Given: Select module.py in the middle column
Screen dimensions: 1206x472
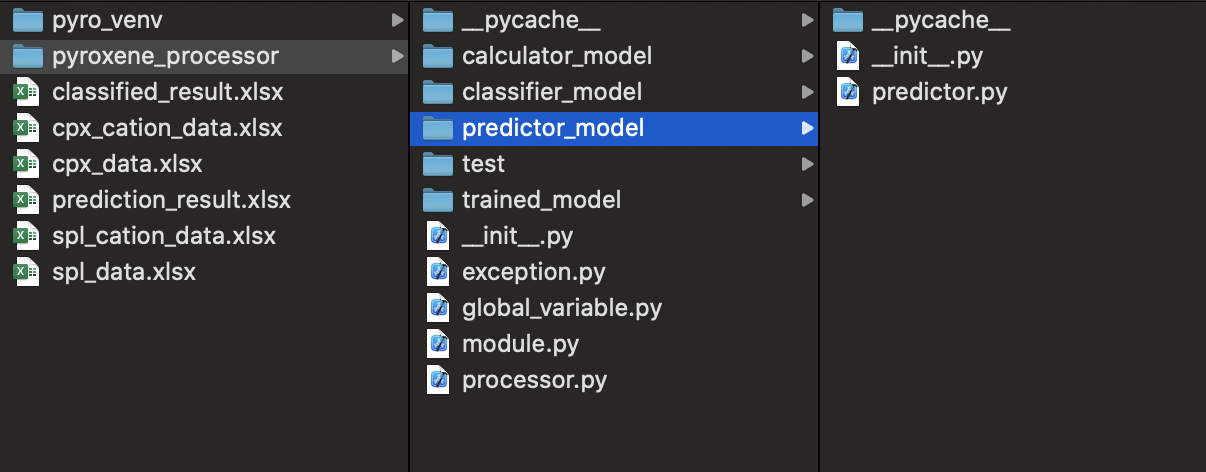Looking at the screenshot, I should pyautogui.click(x=520, y=344).
